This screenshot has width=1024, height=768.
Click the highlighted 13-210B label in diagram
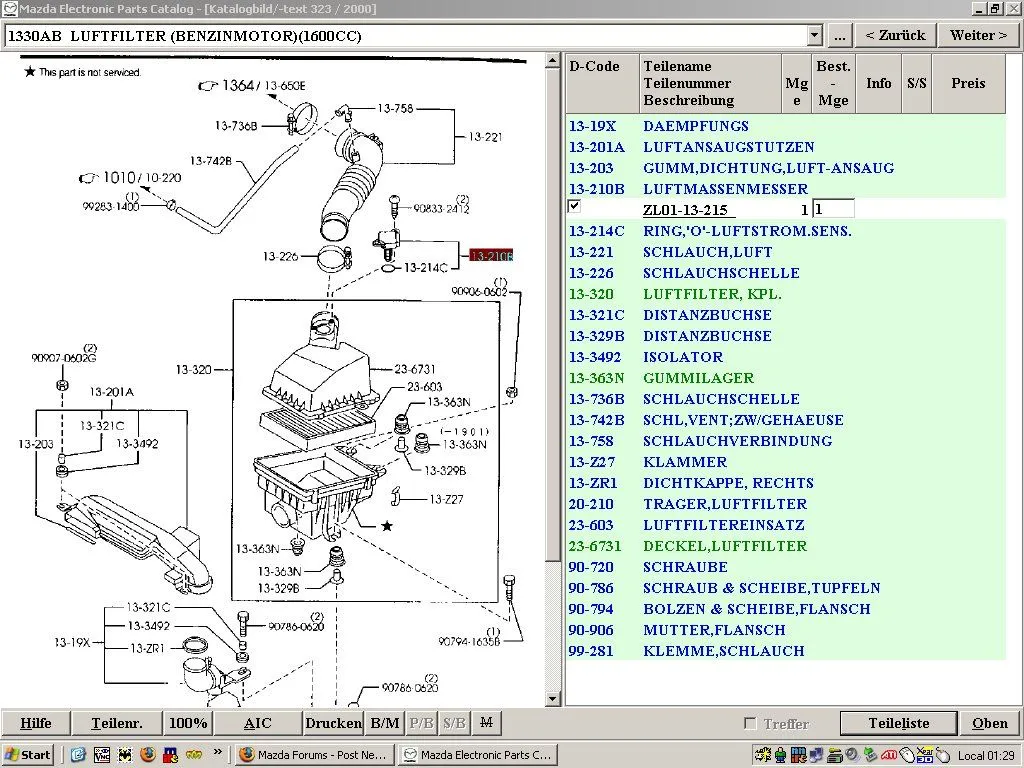[x=490, y=257]
